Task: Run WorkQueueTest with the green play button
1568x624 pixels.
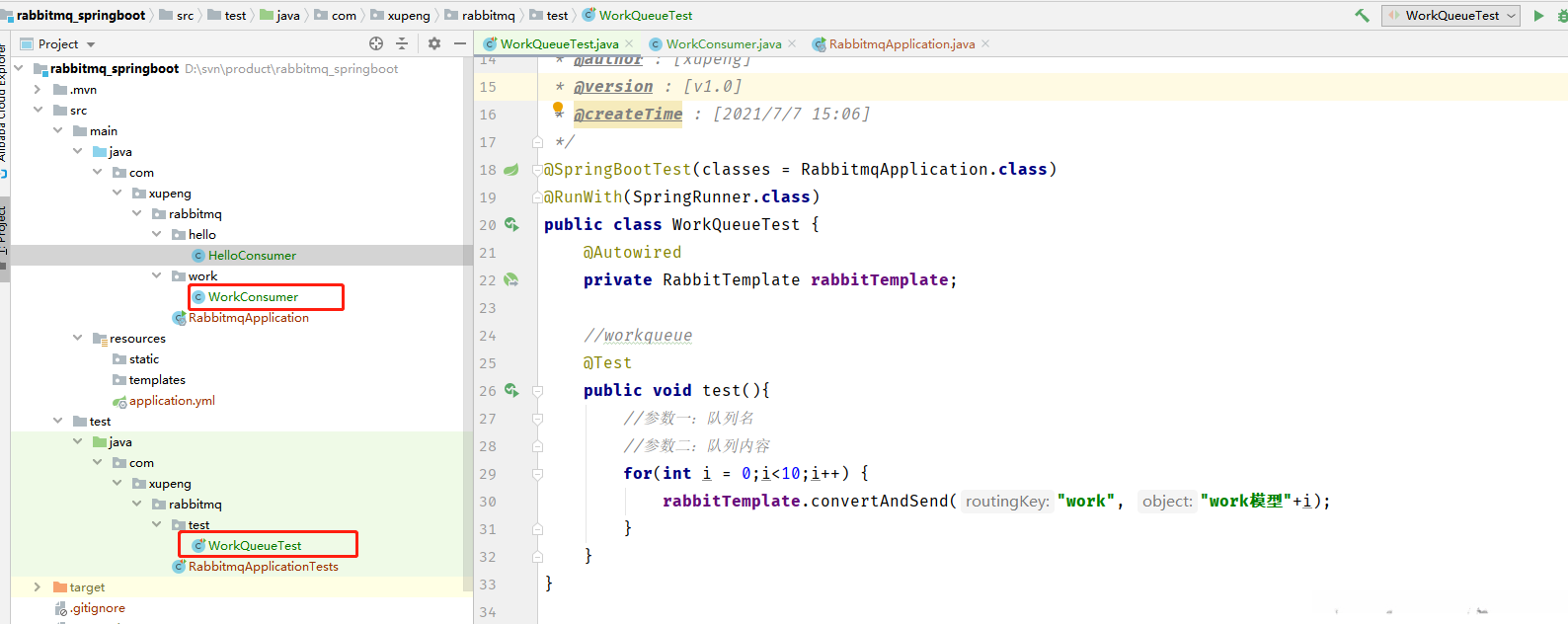Action: (1538, 15)
